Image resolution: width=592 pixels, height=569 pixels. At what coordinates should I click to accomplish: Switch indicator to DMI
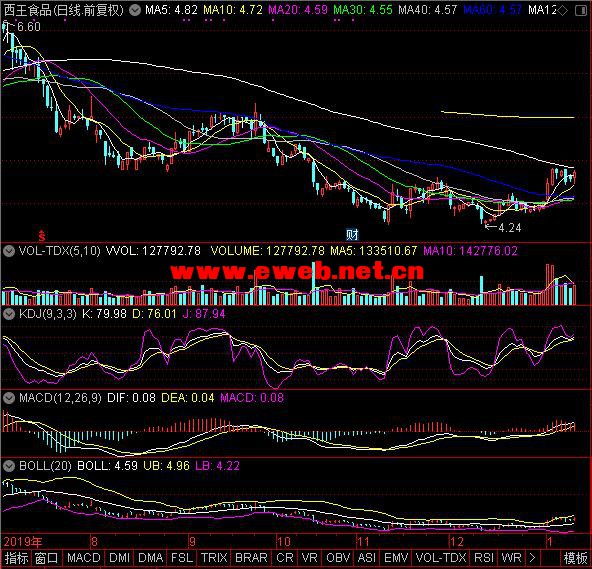tap(119, 558)
